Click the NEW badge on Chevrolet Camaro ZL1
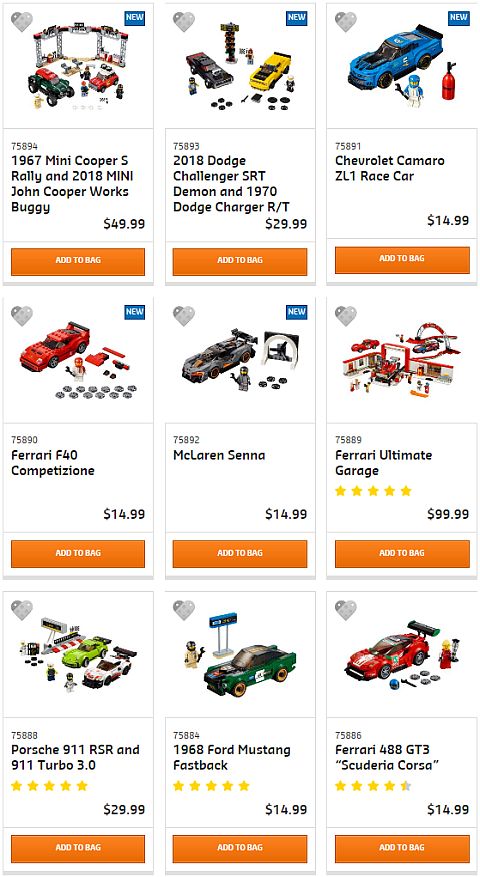Image resolution: width=480 pixels, height=877 pixels. 459,17
